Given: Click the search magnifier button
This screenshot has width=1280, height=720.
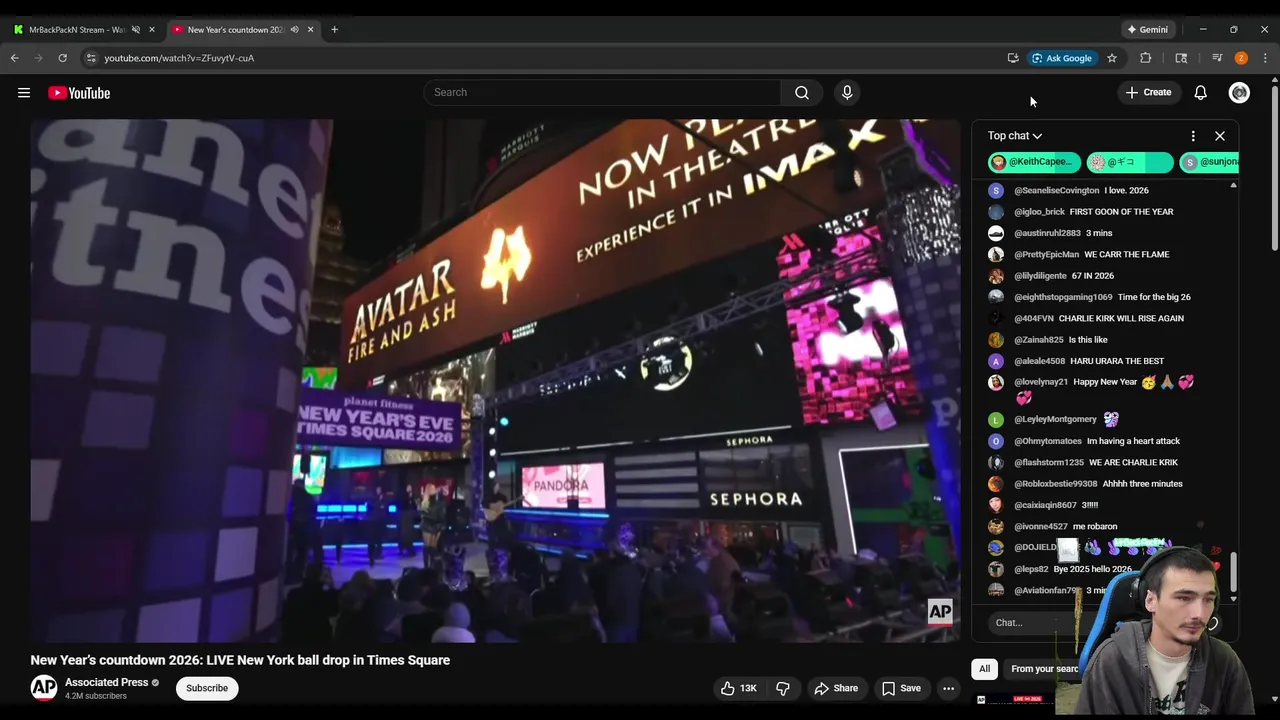Looking at the screenshot, I should (x=802, y=93).
